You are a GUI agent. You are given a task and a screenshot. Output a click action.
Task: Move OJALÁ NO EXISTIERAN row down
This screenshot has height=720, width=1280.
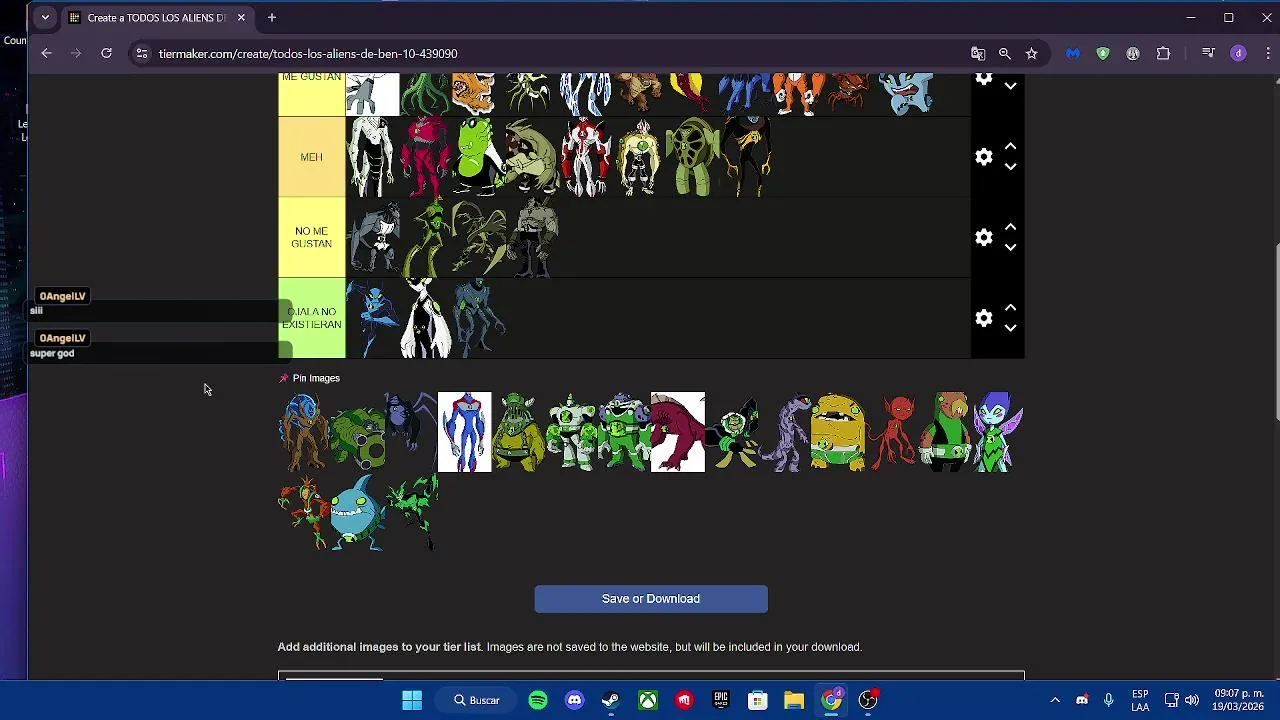1010,328
